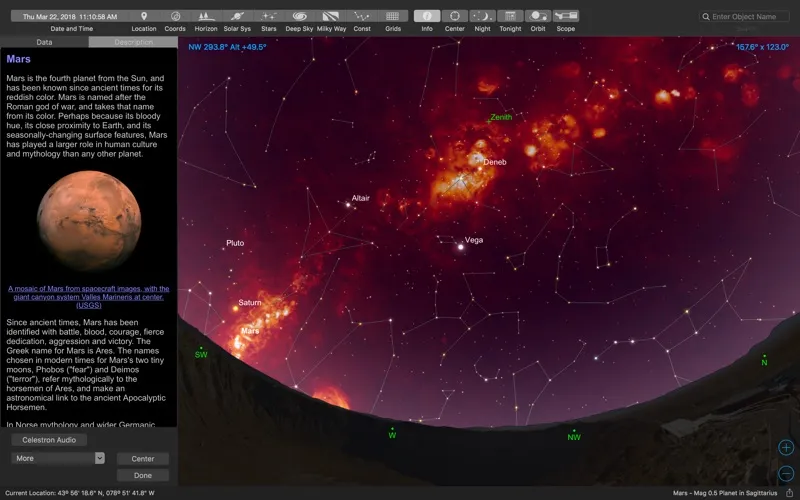Select the Description tab

(133, 43)
